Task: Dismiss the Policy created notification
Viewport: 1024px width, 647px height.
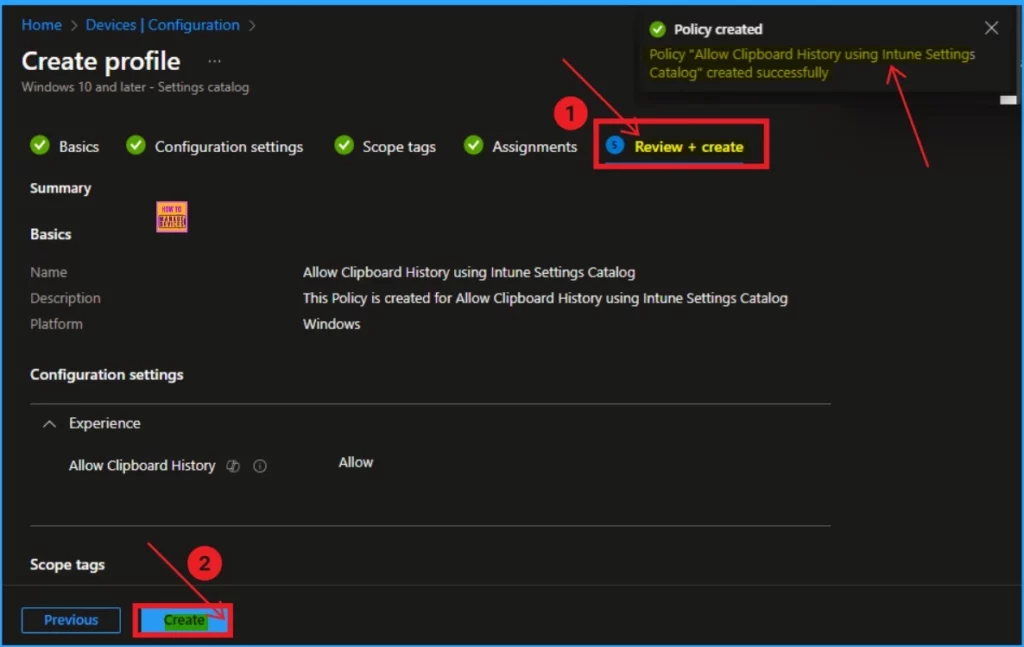Action: pyautogui.click(x=991, y=28)
